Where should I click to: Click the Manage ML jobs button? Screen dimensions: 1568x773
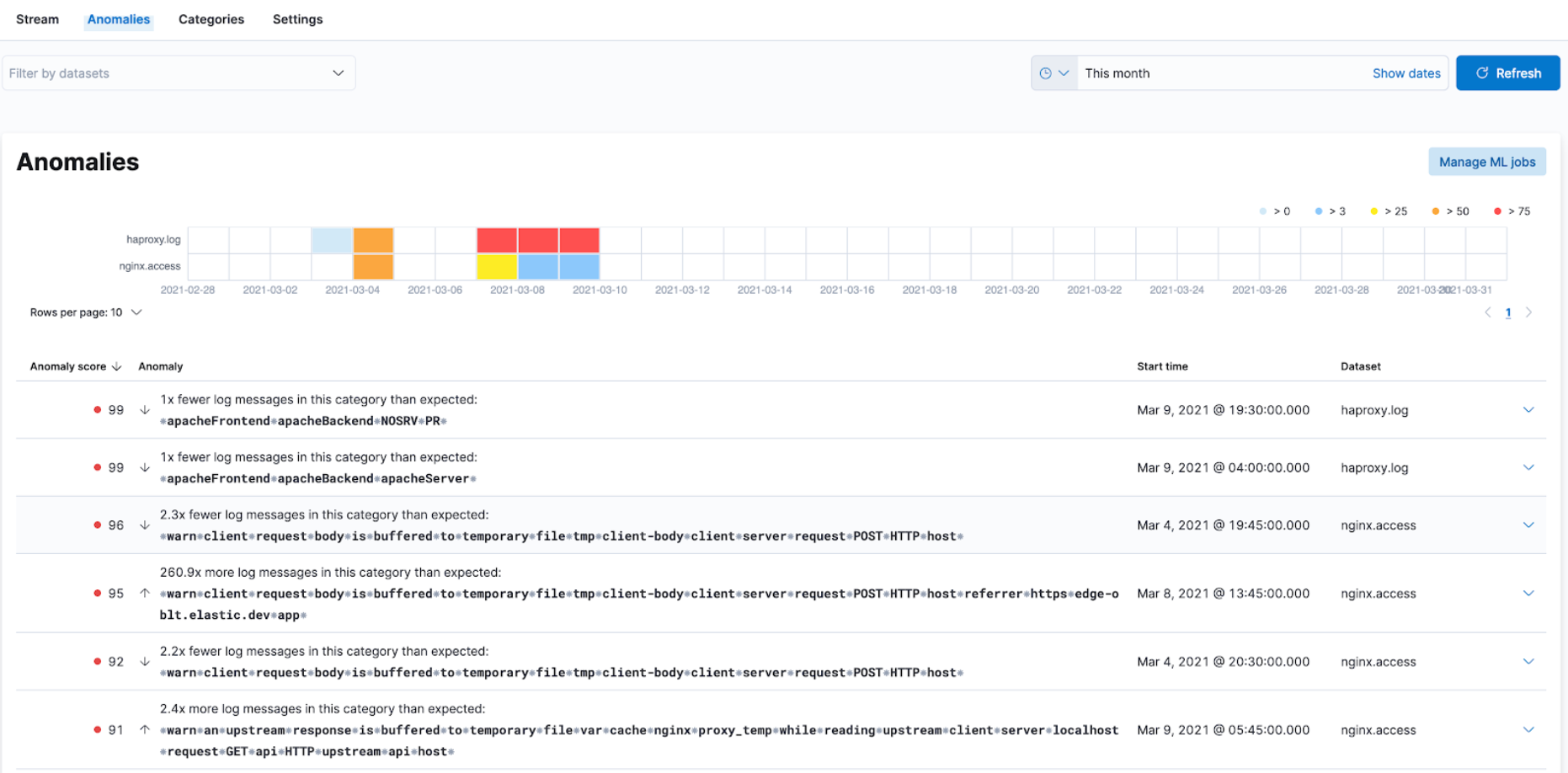click(1487, 162)
